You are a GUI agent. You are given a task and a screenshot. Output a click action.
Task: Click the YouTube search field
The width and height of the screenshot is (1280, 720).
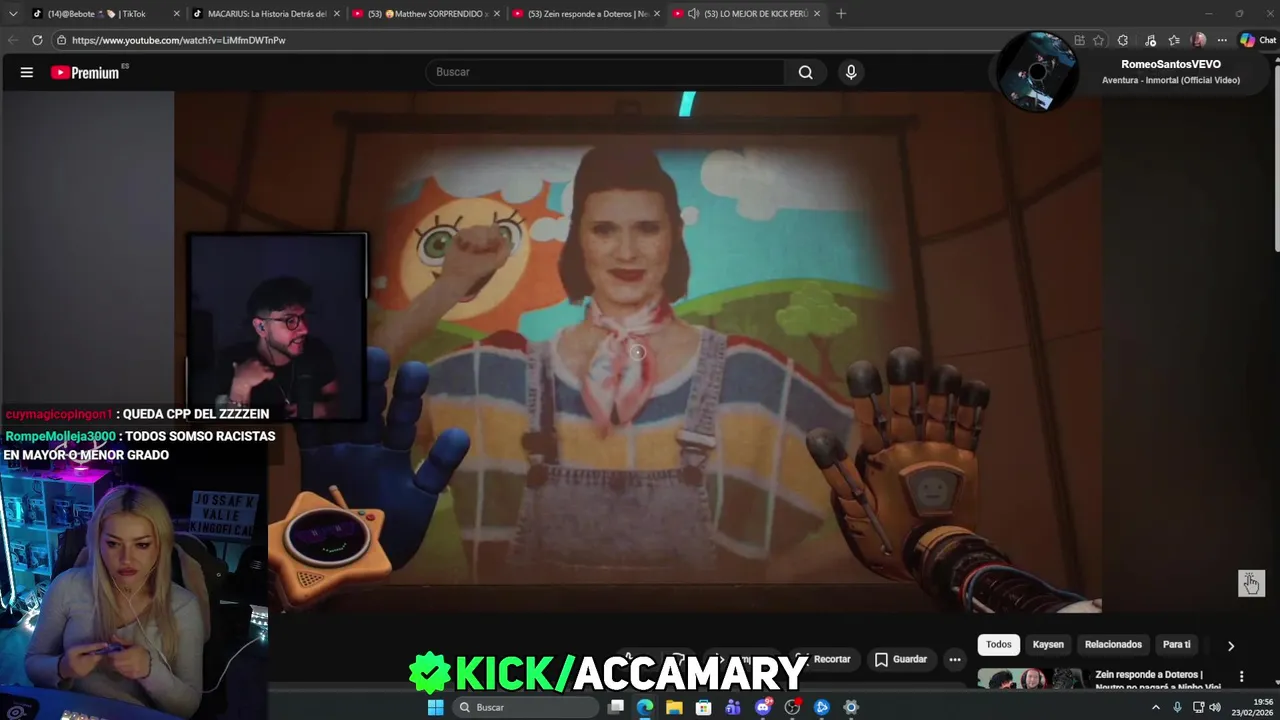pos(606,72)
